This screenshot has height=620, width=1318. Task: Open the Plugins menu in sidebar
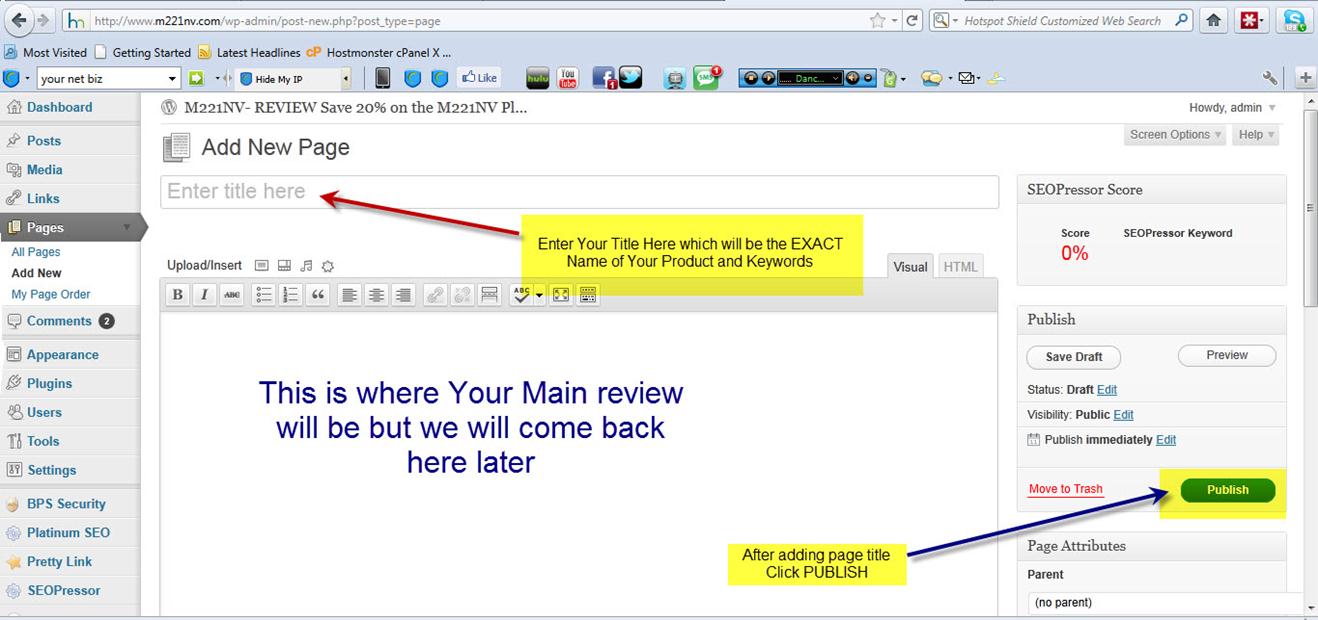(49, 383)
